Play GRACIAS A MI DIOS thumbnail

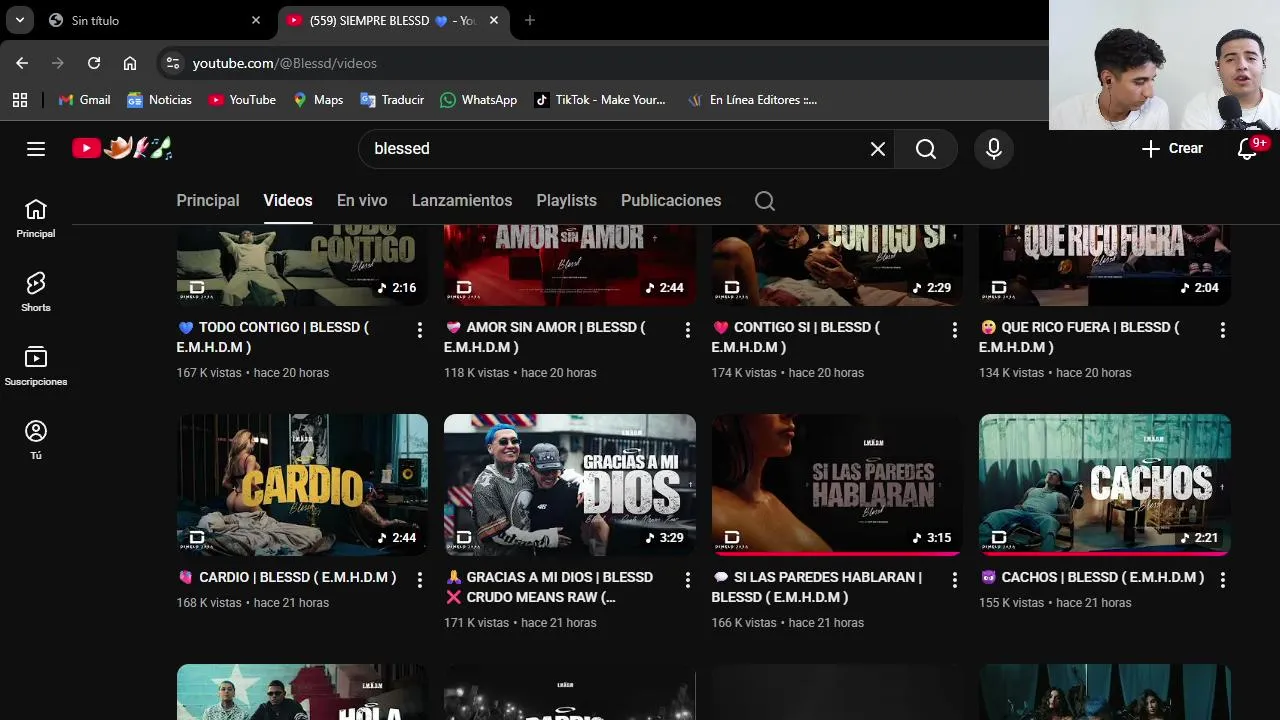pyautogui.click(x=570, y=485)
